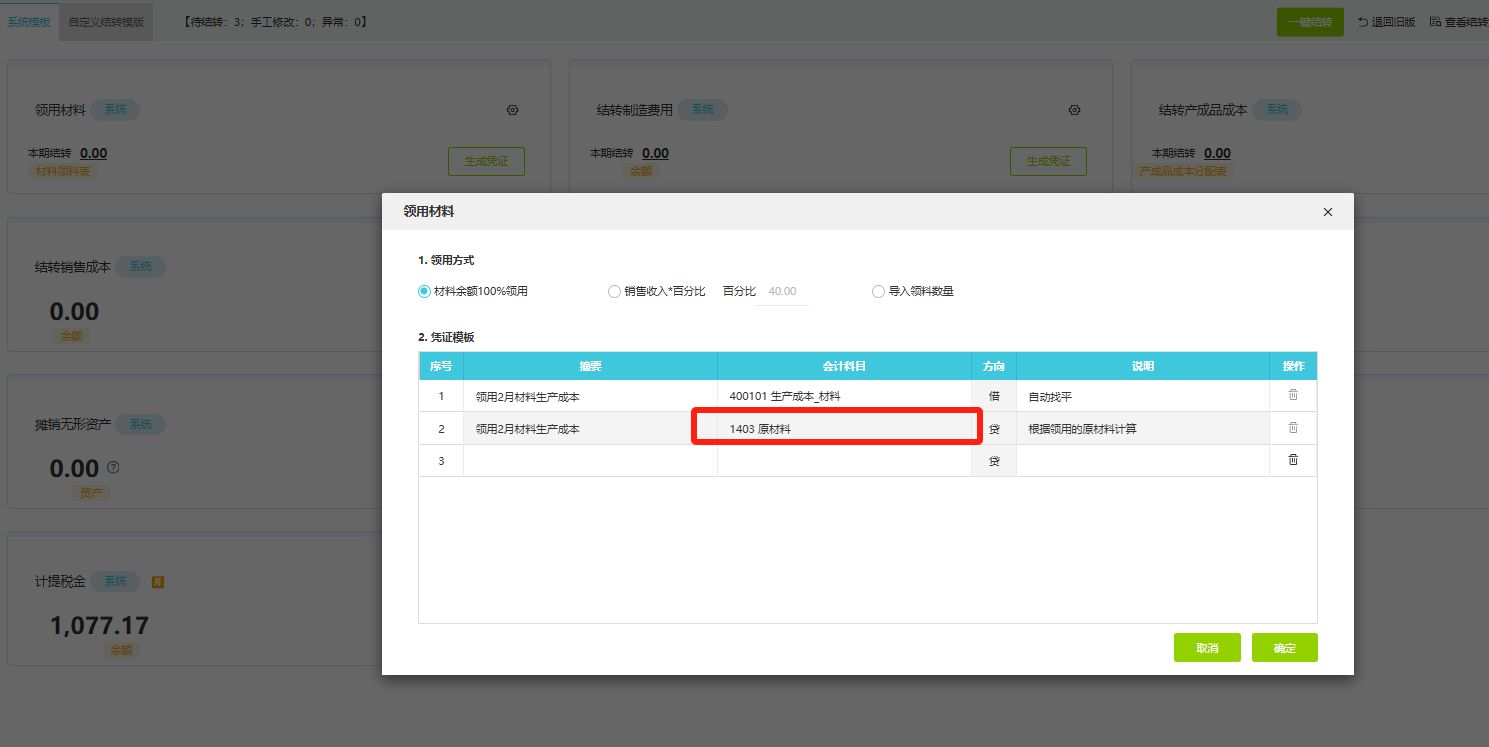Click orange badge icon next to 计提税金

(158, 582)
